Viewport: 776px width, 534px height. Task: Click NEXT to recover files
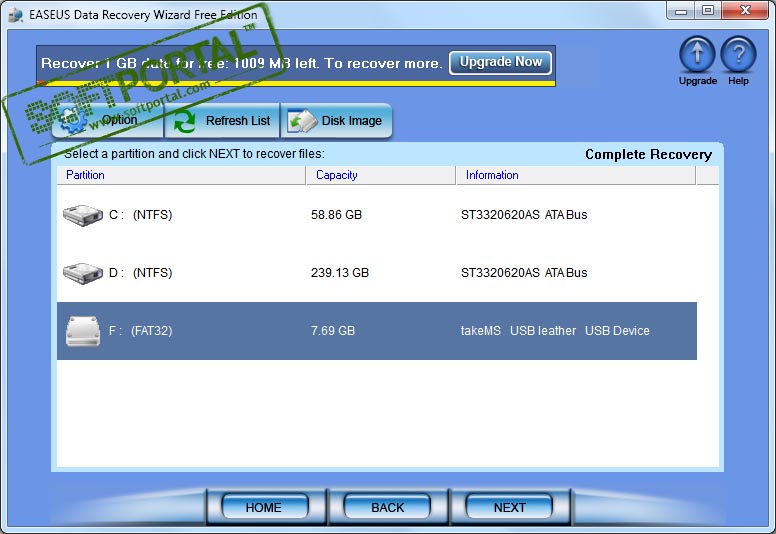[x=509, y=507]
